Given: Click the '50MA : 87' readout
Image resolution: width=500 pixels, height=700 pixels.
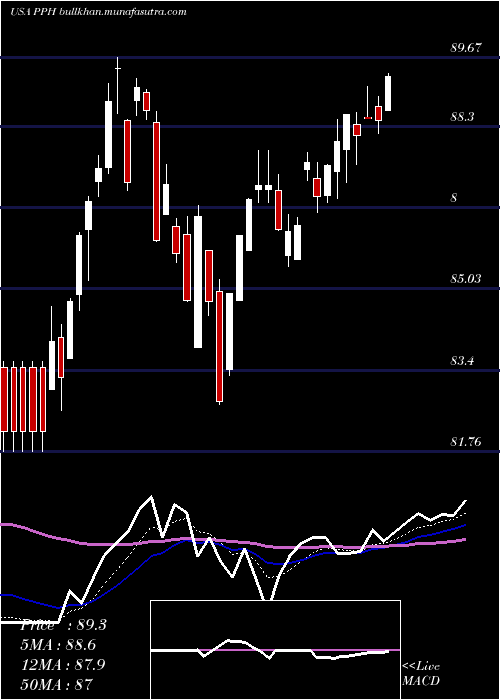Looking at the screenshot, I should tap(57, 684).
